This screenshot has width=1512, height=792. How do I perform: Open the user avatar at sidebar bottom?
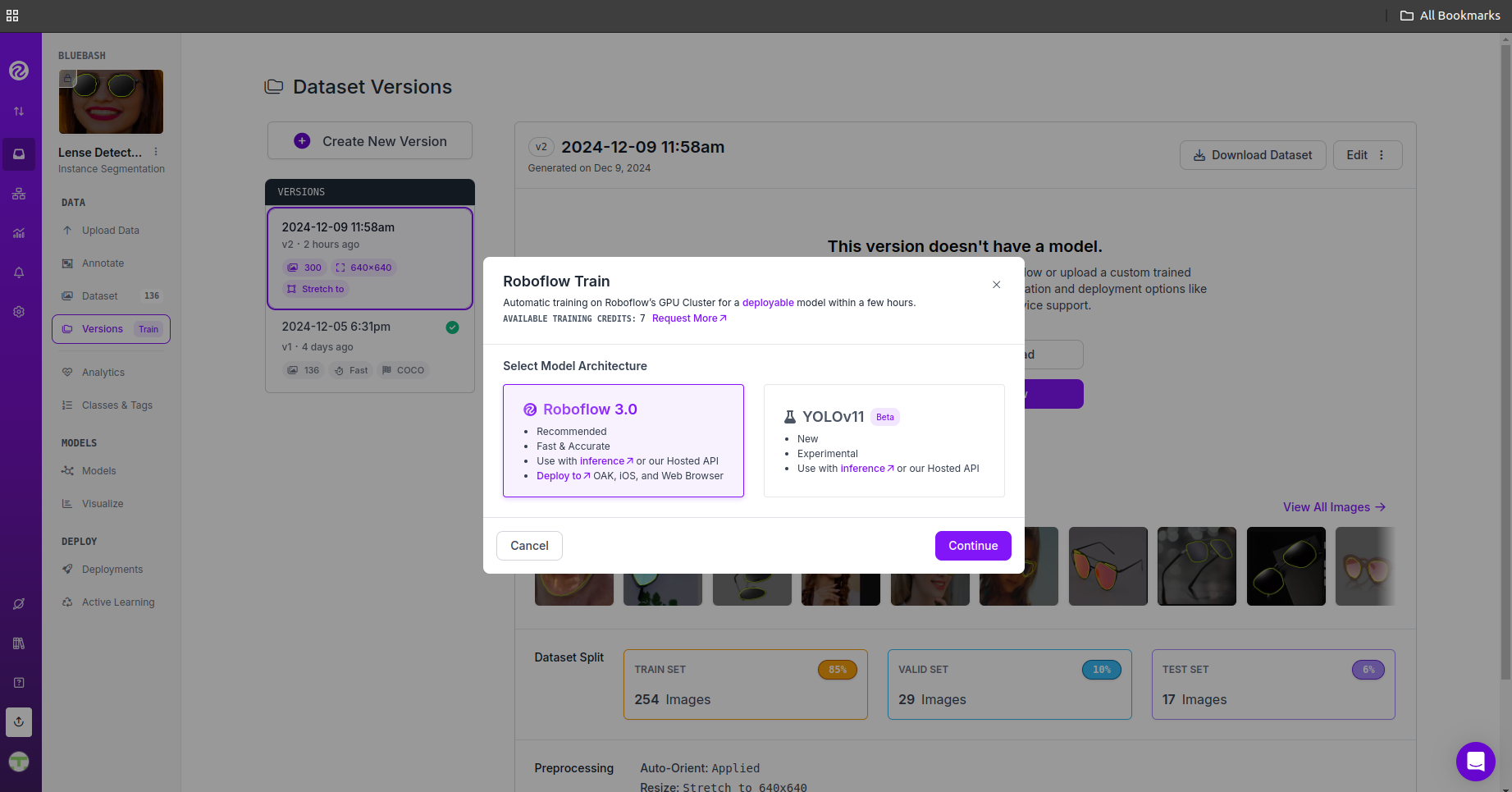(19, 762)
